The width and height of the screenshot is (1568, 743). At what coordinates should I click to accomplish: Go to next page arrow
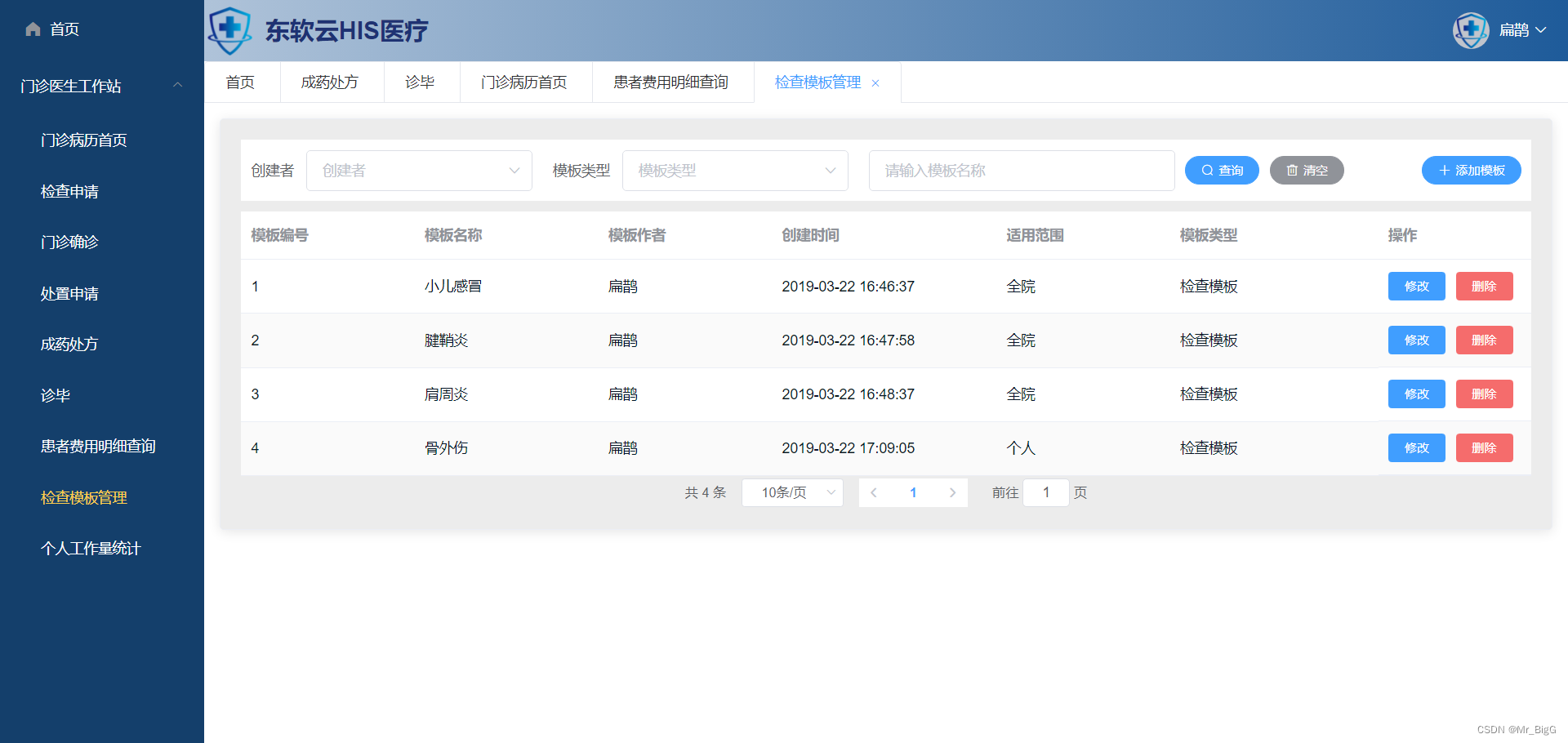[x=952, y=492]
